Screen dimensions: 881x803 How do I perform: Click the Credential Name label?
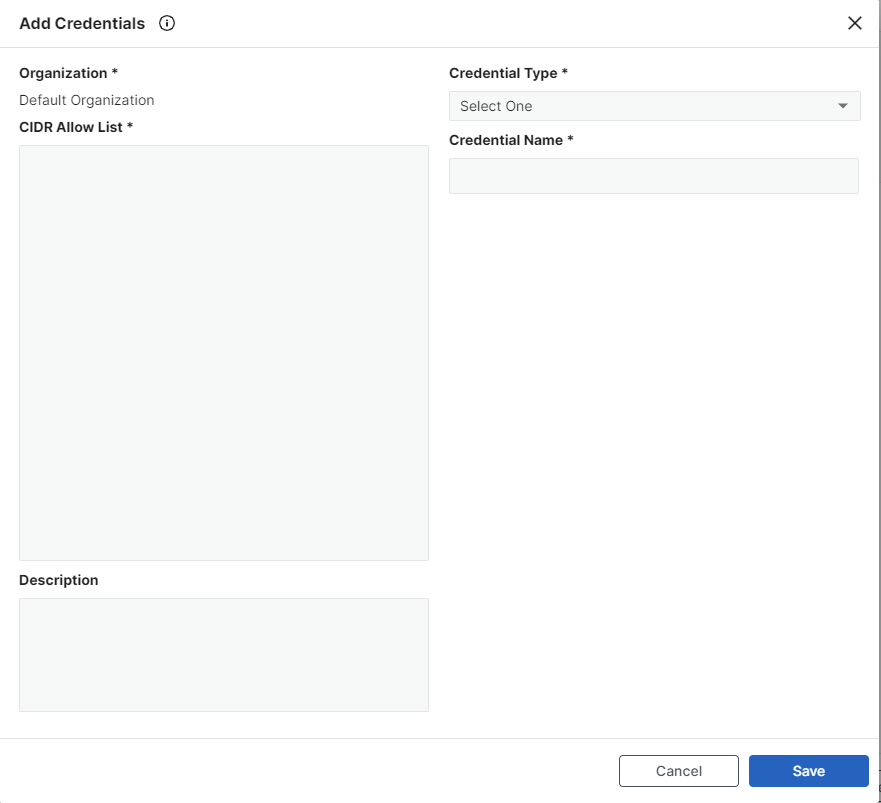(506, 140)
